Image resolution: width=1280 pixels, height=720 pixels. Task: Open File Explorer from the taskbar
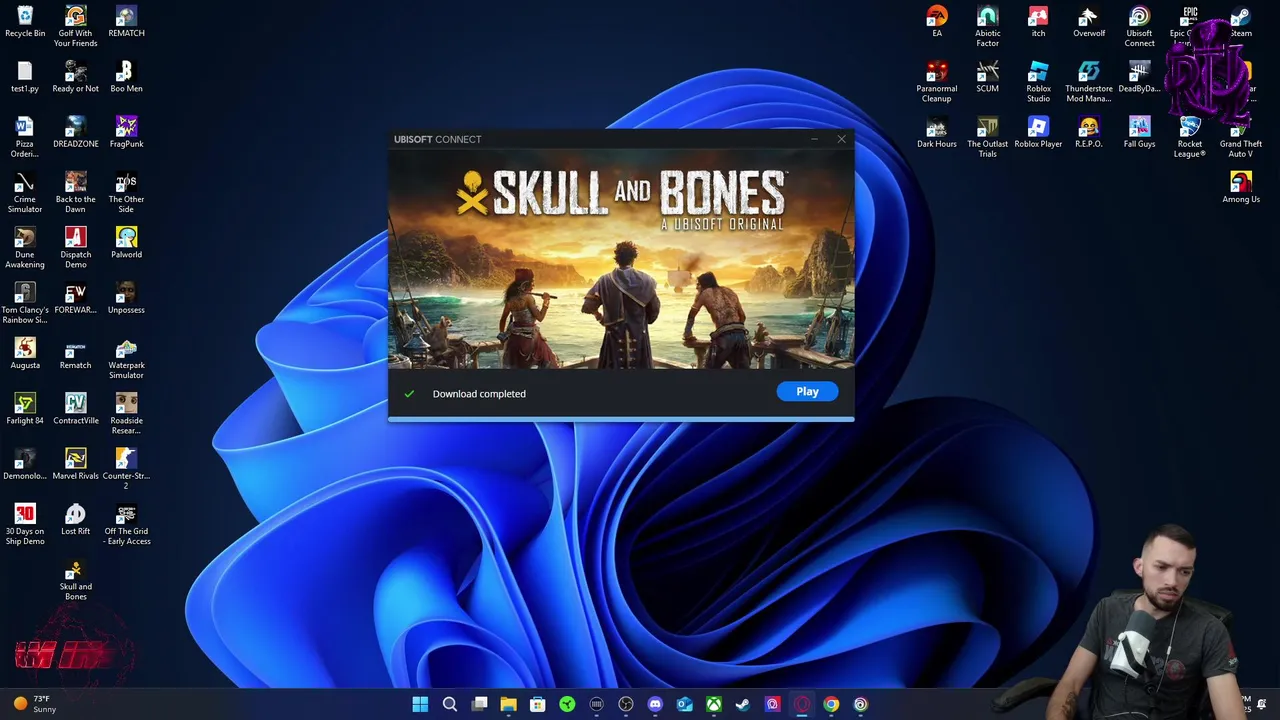tap(508, 704)
